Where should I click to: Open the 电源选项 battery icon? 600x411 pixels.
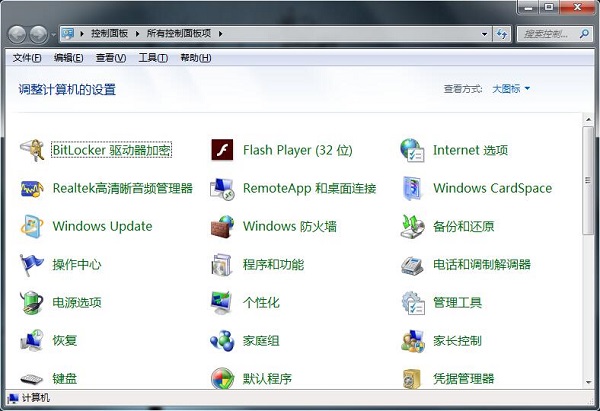[x=31, y=302]
